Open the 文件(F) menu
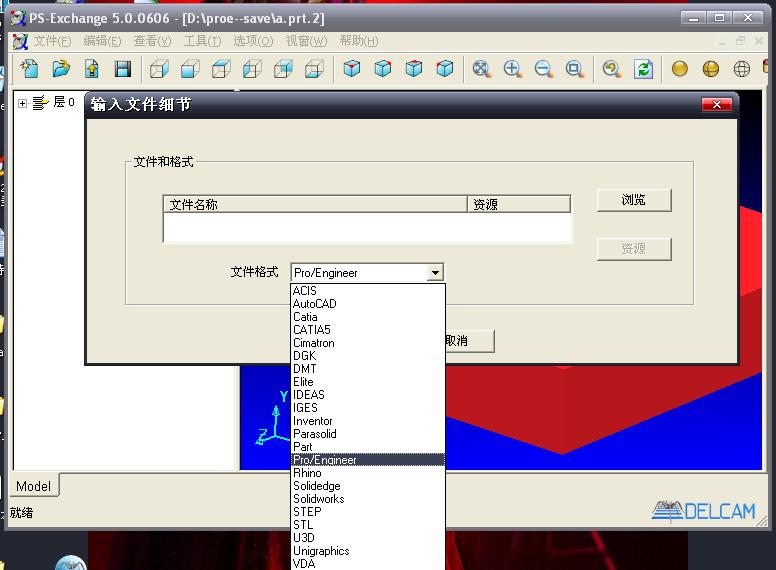 pos(52,41)
